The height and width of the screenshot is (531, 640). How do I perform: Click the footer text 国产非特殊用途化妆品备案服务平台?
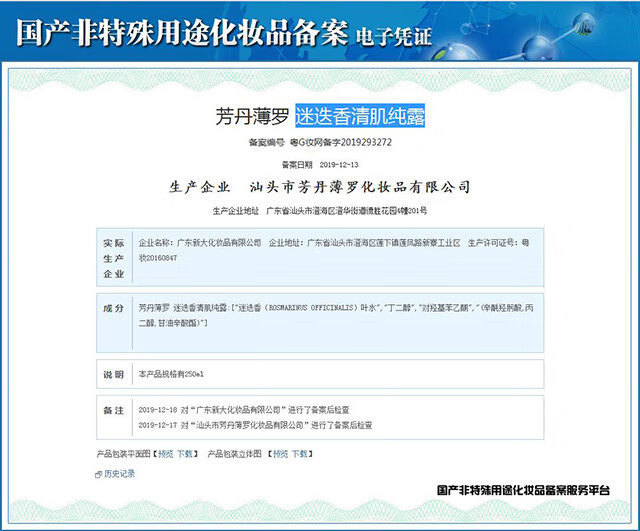pyautogui.click(x=524, y=490)
